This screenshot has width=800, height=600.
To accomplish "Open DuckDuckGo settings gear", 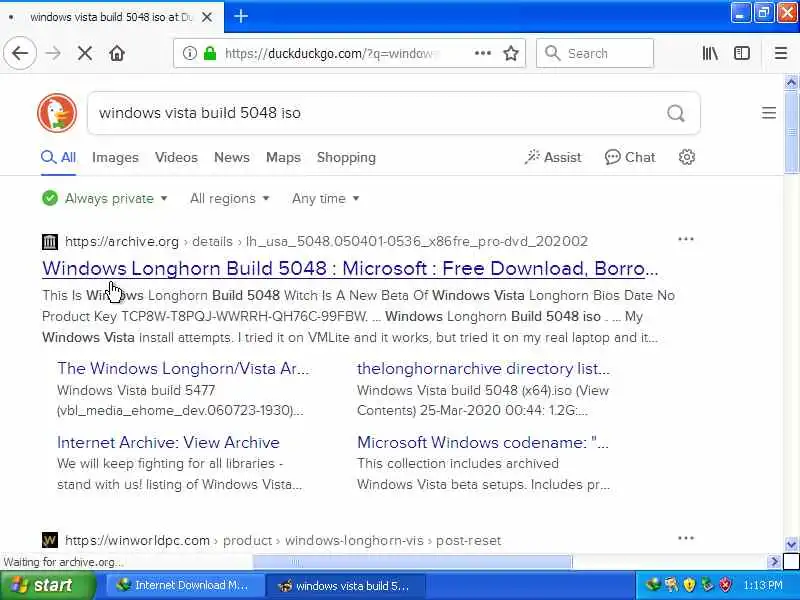I will (687, 157).
